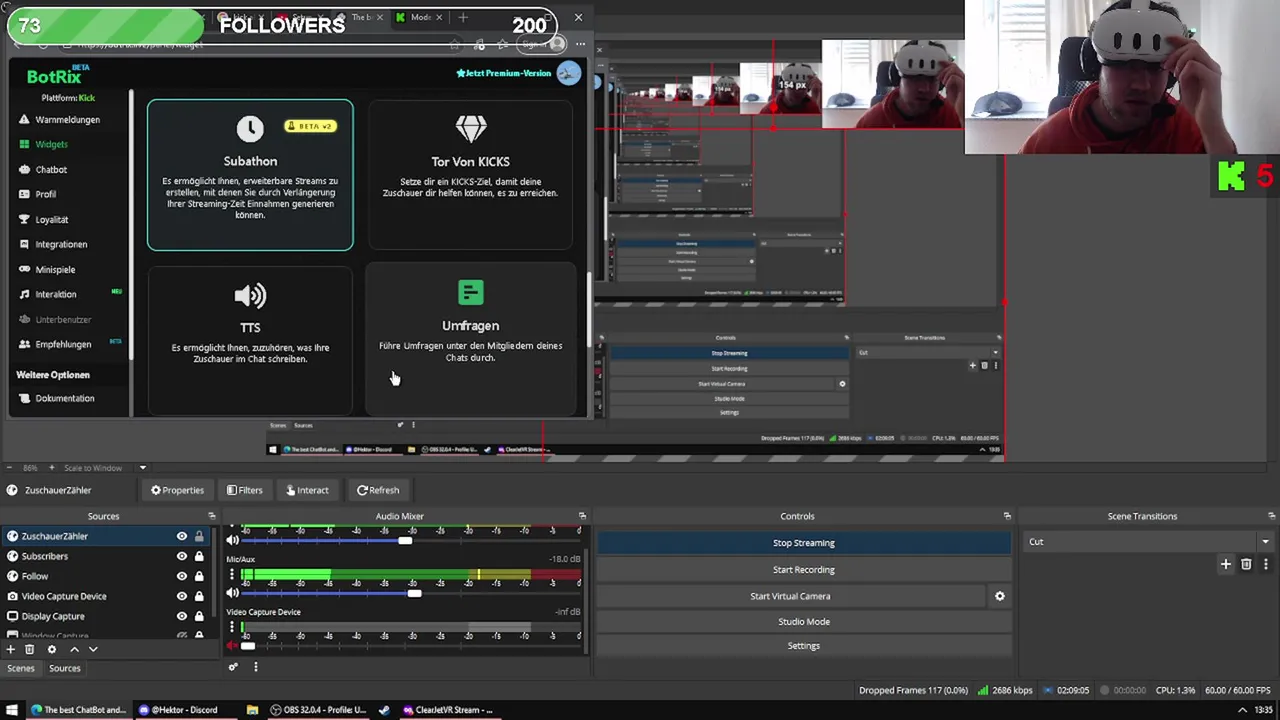Select the Subathon widget clock icon
Image resolution: width=1280 pixels, height=720 pixels.
pos(250,128)
